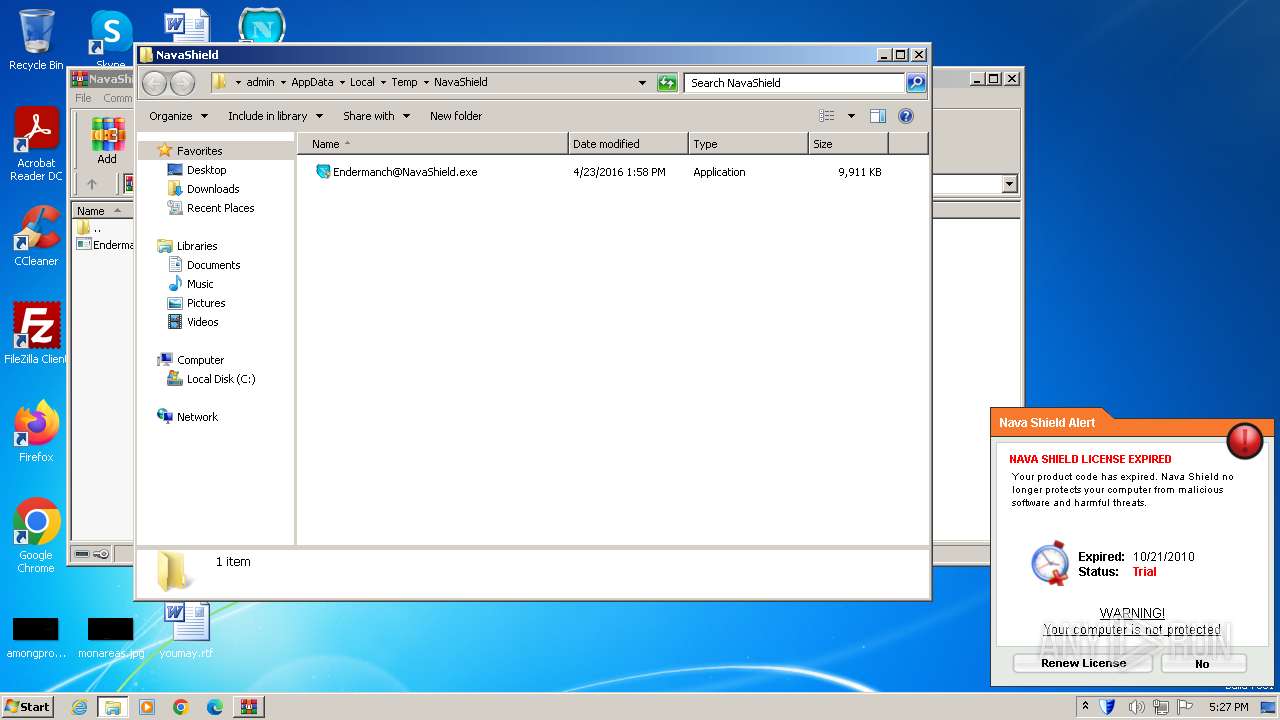Select Favorites in navigation pane
This screenshot has width=1280, height=720.
coord(199,151)
